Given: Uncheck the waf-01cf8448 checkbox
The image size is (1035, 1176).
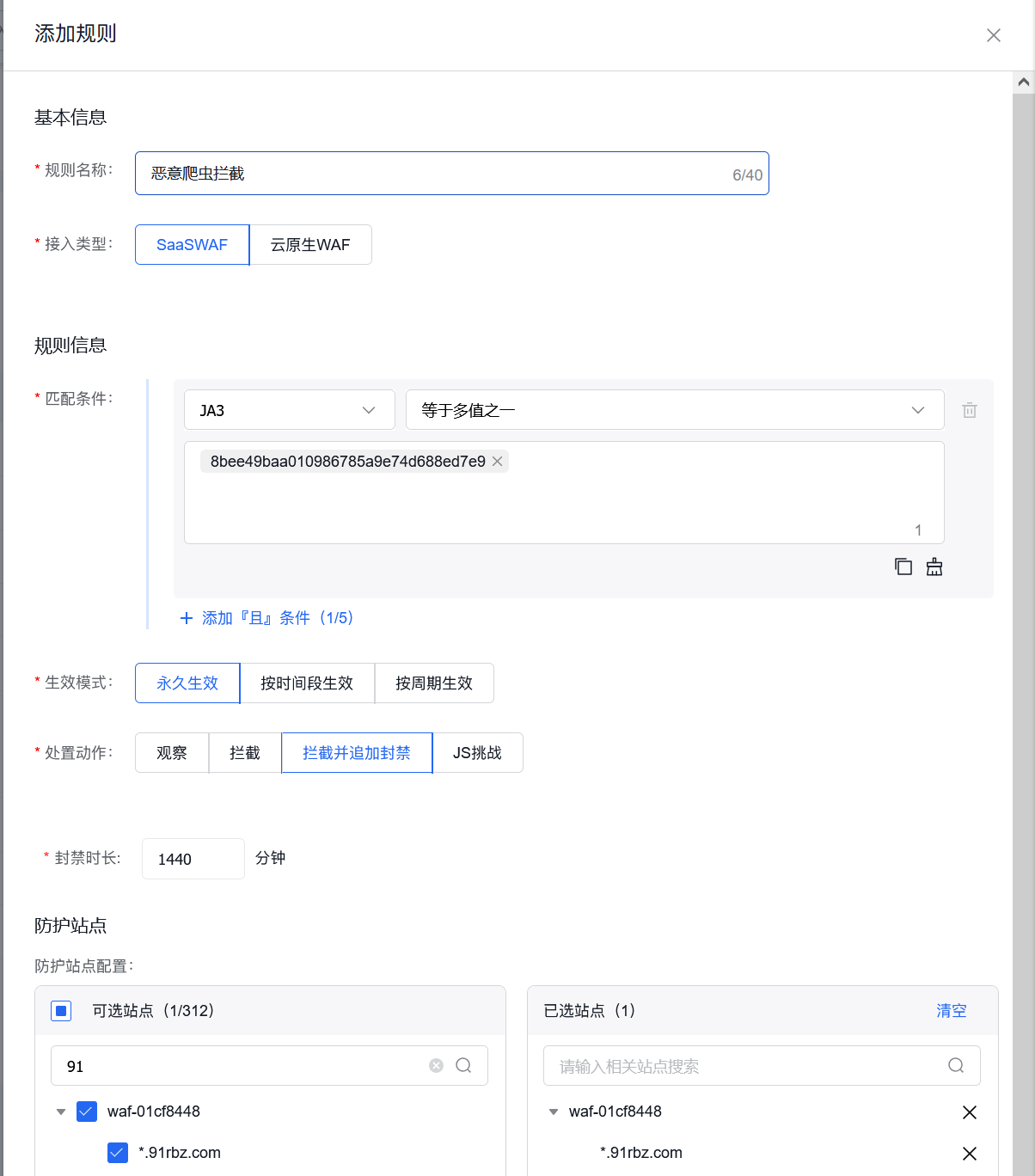Looking at the screenshot, I should coord(87,1112).
